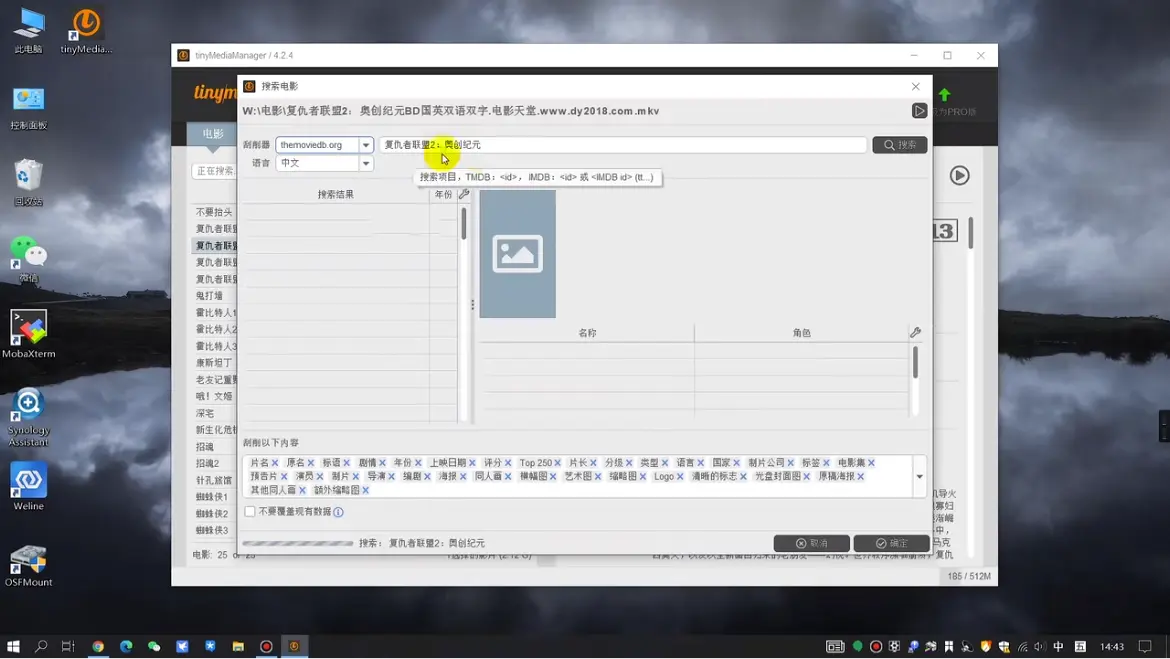The image size is (1170, 659).
Task: Remove the Logo tag from scrape list
Action: [x=680, y=477]
